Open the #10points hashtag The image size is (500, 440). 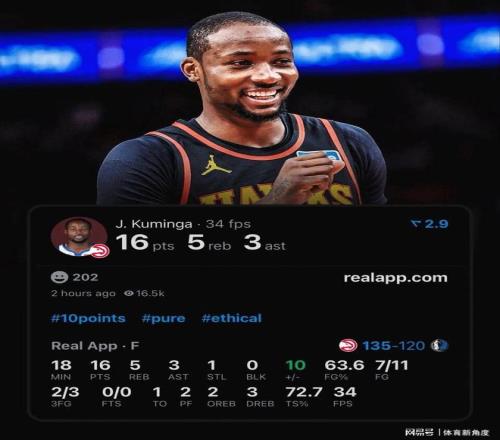pos(88,318)
